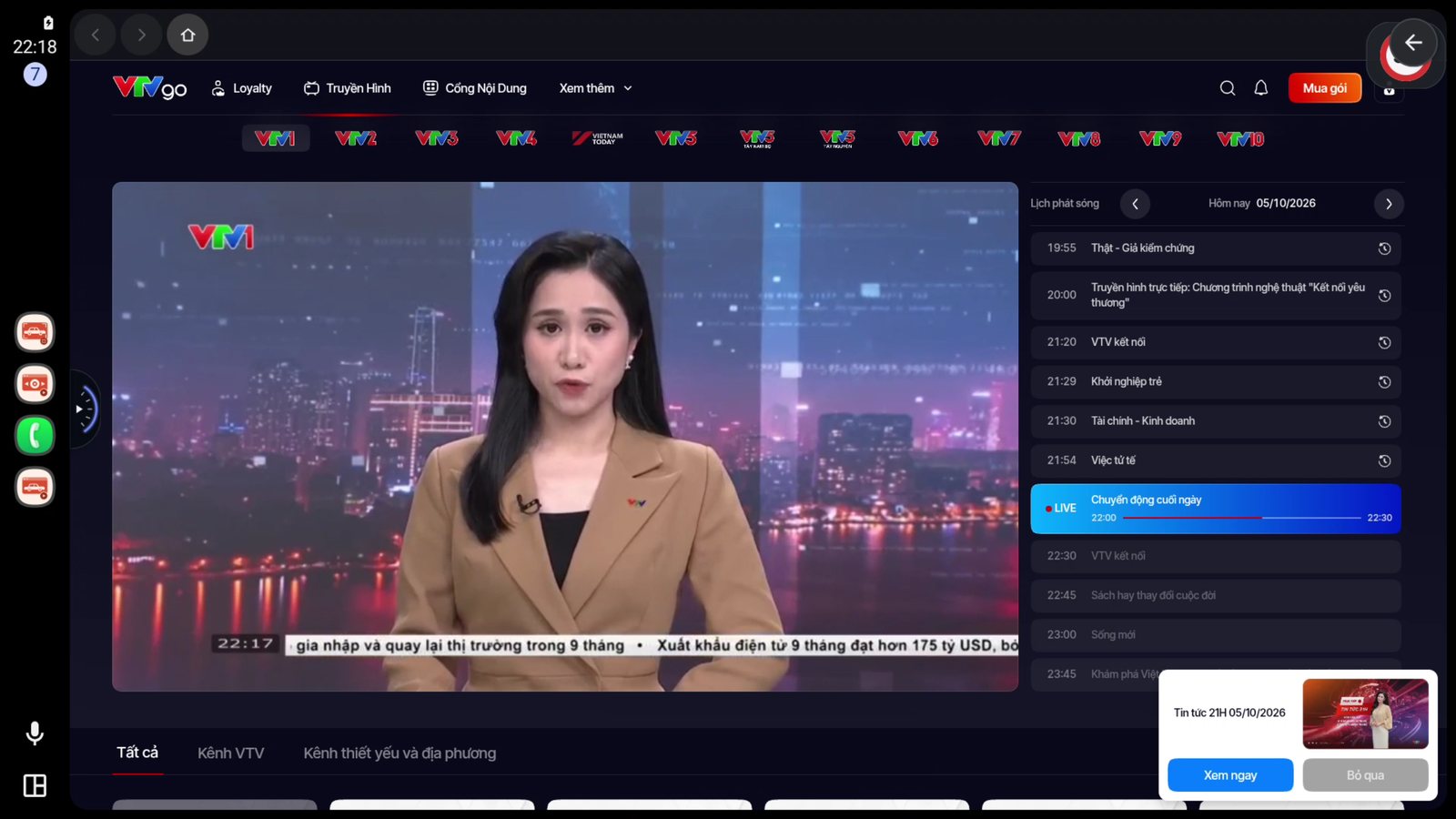Open the Truyền Hình menu
The width and height of the screenshot is (1456, 819).
pos(348,88)
